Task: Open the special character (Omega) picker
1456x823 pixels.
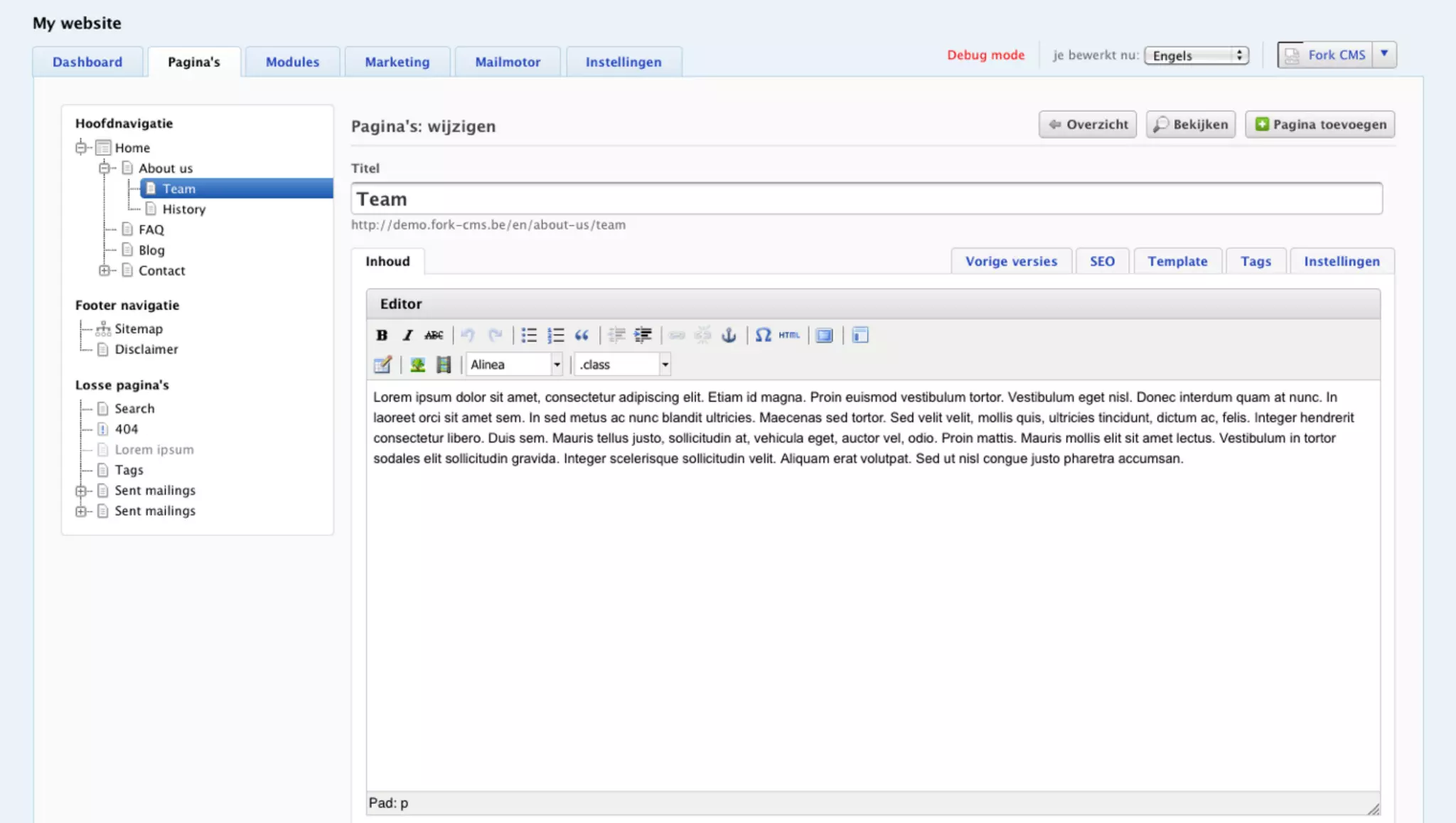Action: point(763,335)
